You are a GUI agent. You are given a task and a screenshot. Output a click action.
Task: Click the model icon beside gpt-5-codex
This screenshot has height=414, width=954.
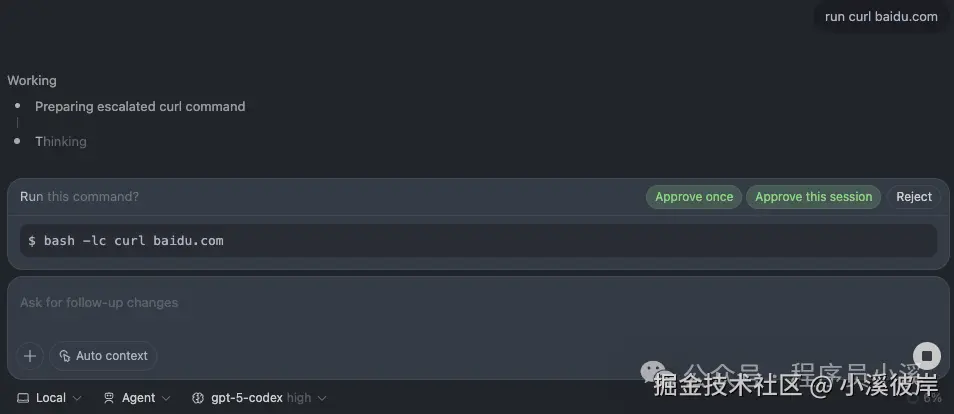click(x=198, y=398)
